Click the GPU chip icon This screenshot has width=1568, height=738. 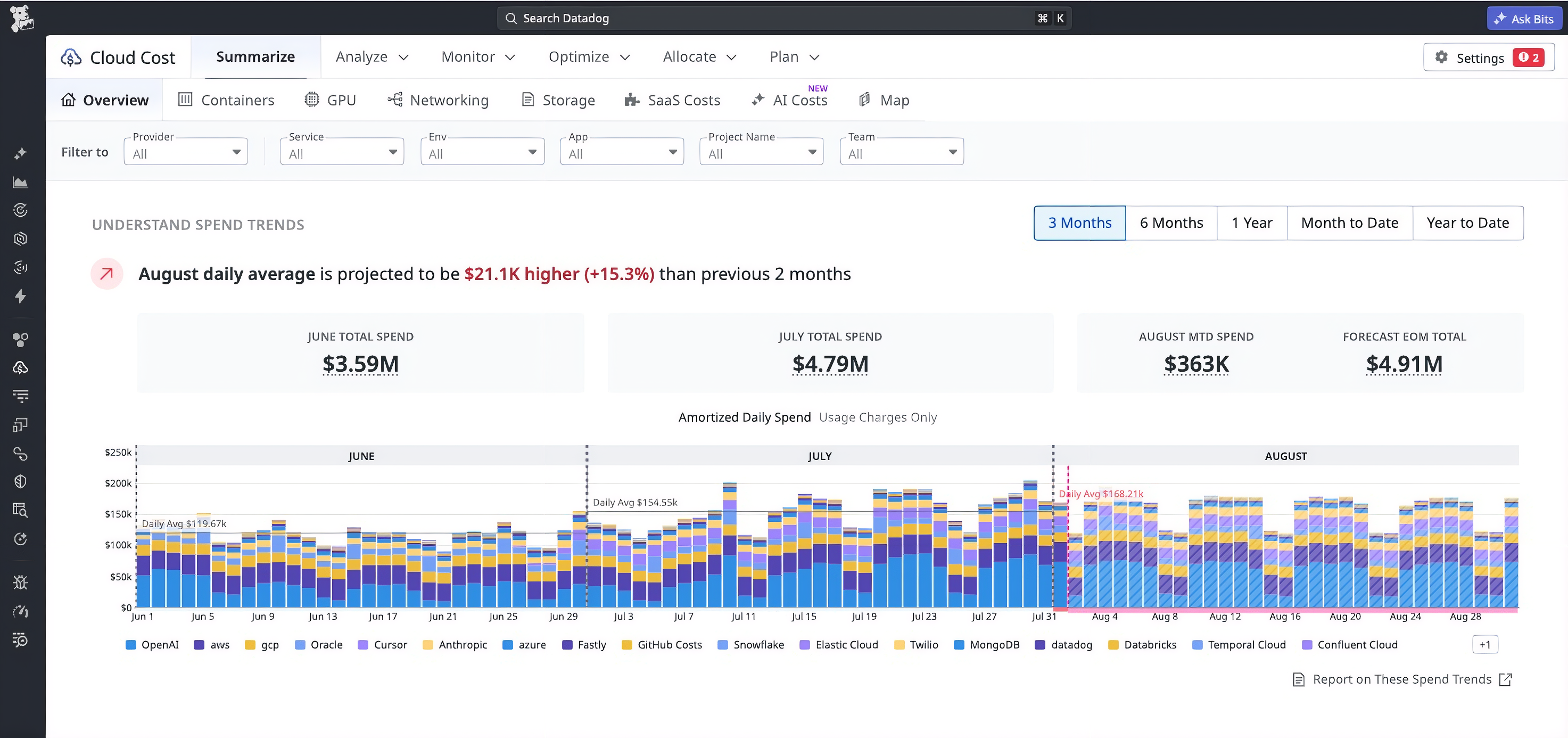point(312,99)
